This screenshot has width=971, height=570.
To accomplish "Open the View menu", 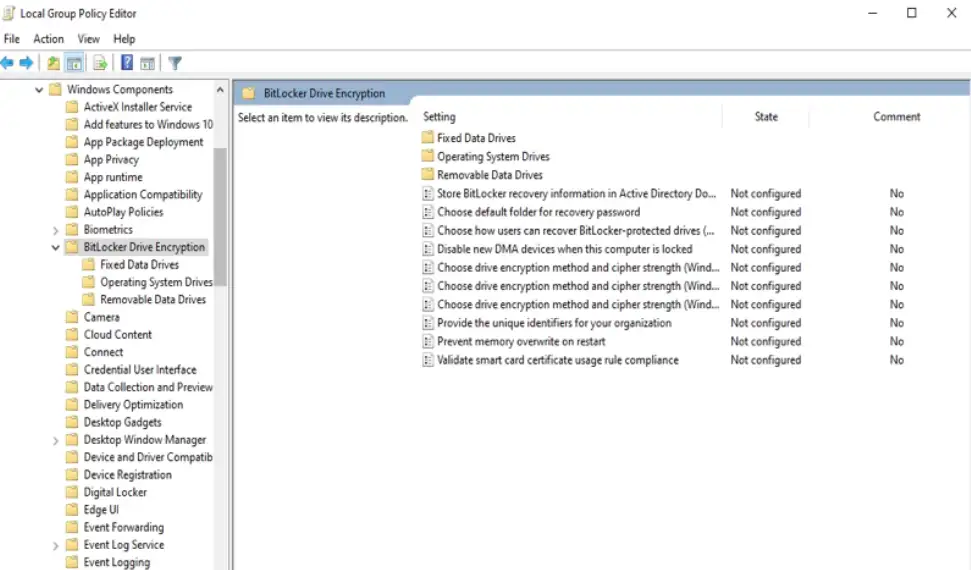I will [89, 39].
